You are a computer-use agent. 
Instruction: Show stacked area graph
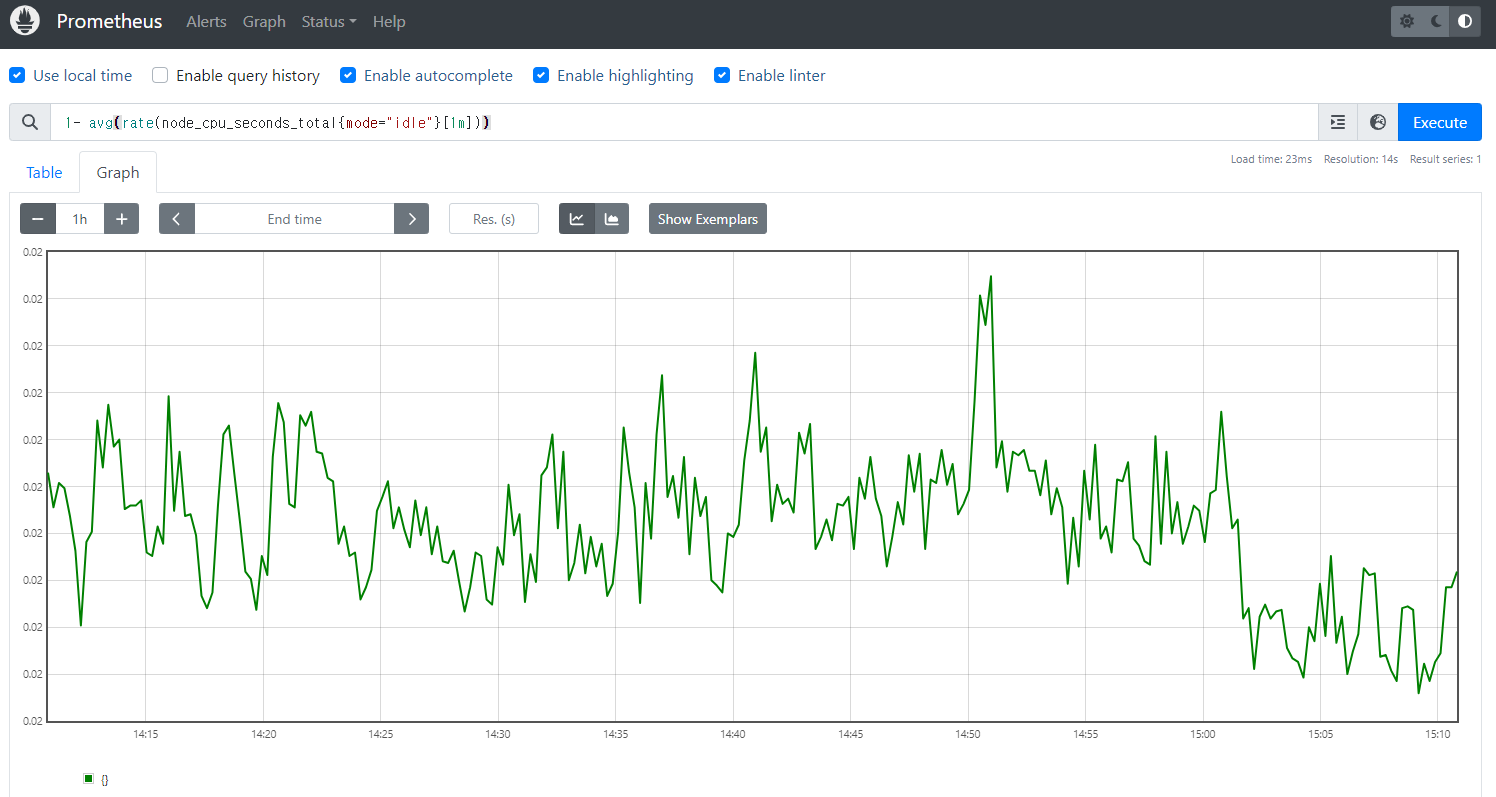[x=611, y=219]
